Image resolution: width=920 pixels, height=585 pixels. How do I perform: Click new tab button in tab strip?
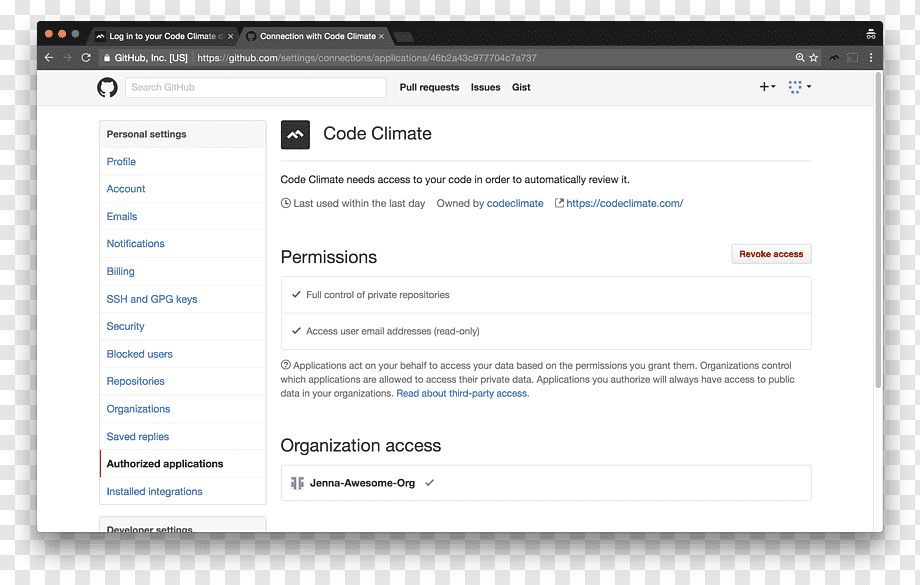[x=404, y=38]
